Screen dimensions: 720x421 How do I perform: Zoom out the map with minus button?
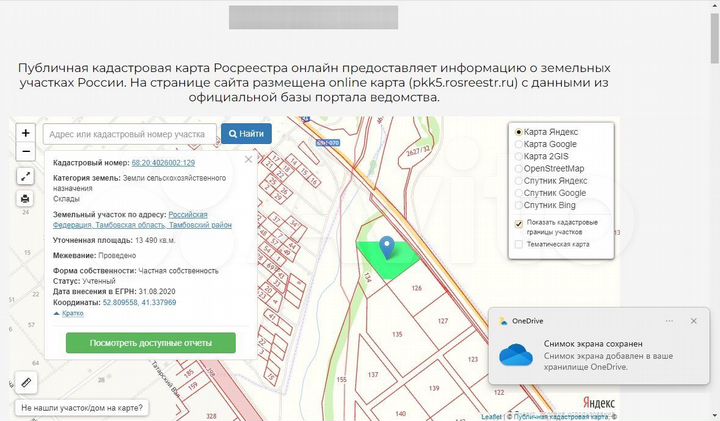click(x=26, y=152)
